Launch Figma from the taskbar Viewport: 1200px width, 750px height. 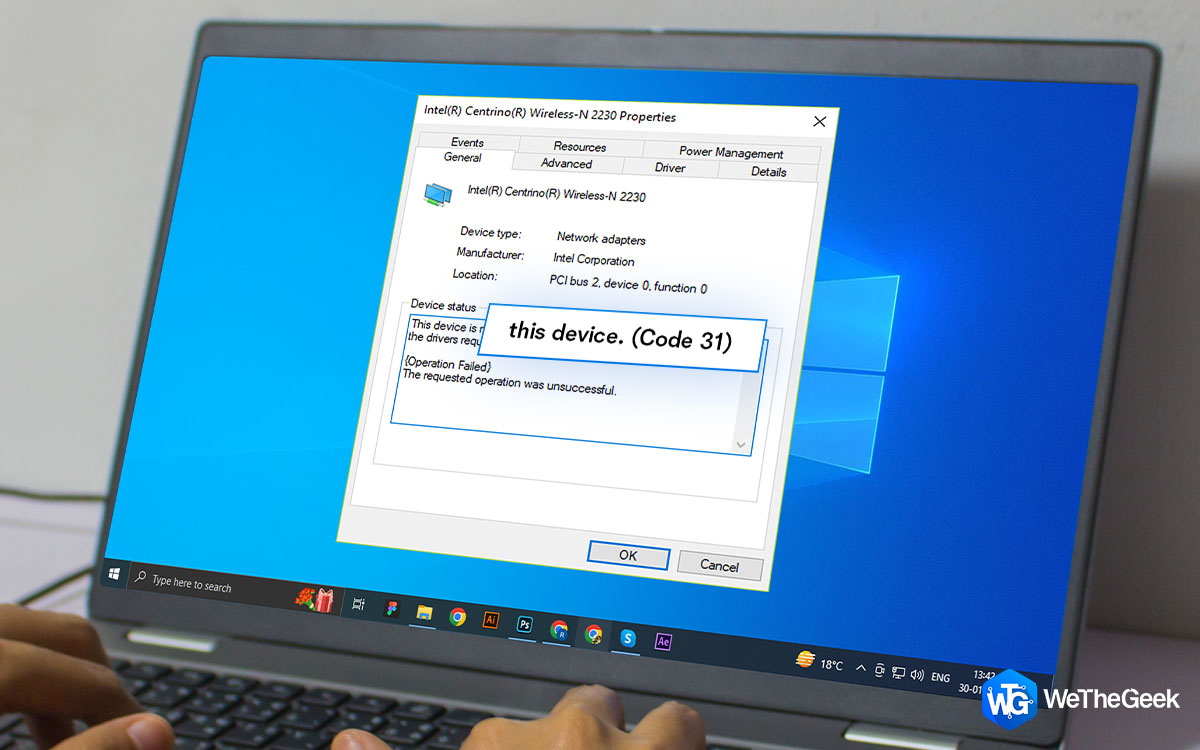click(391, 608)
